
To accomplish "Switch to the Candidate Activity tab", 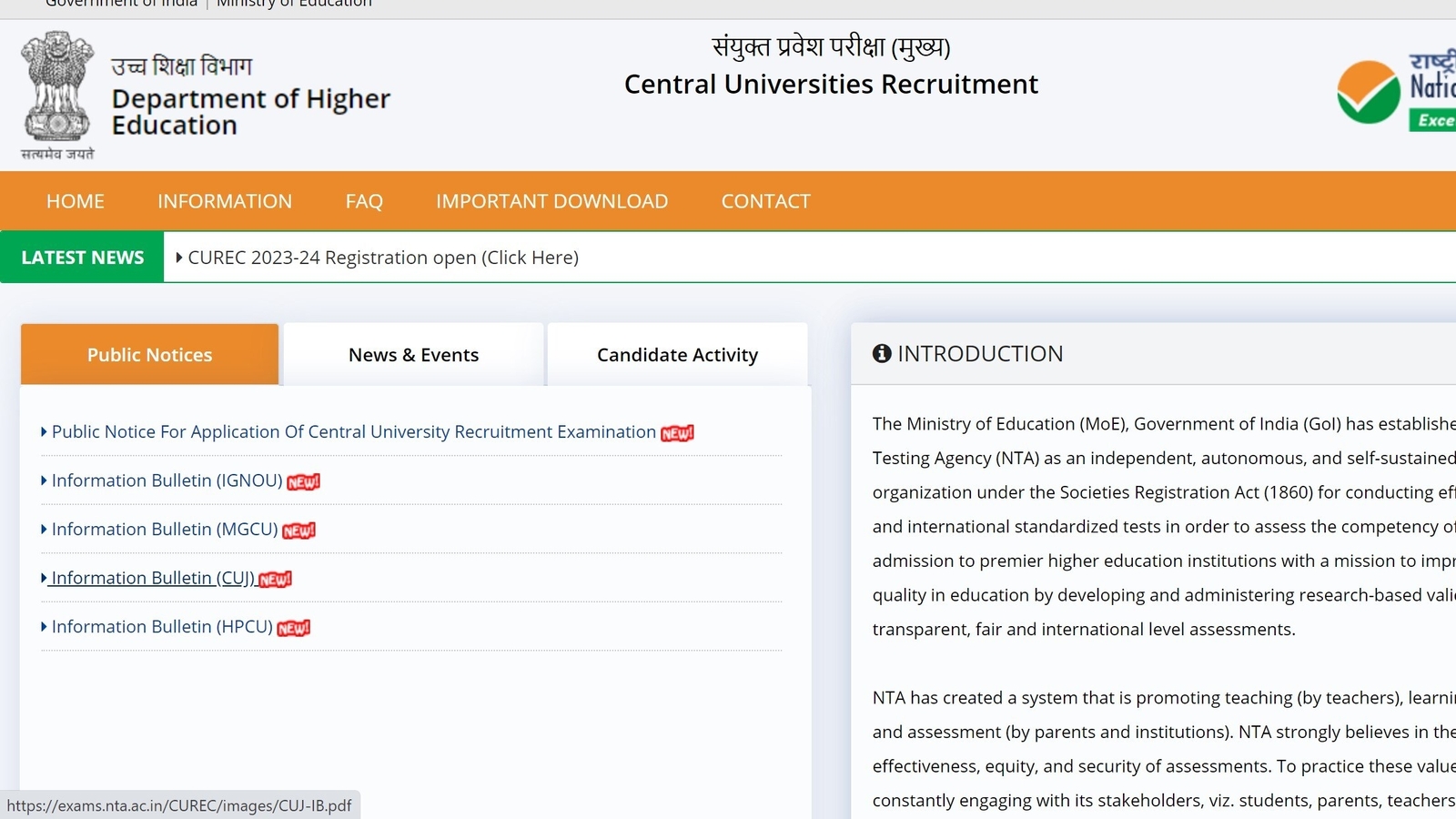I will click(677, 354).
